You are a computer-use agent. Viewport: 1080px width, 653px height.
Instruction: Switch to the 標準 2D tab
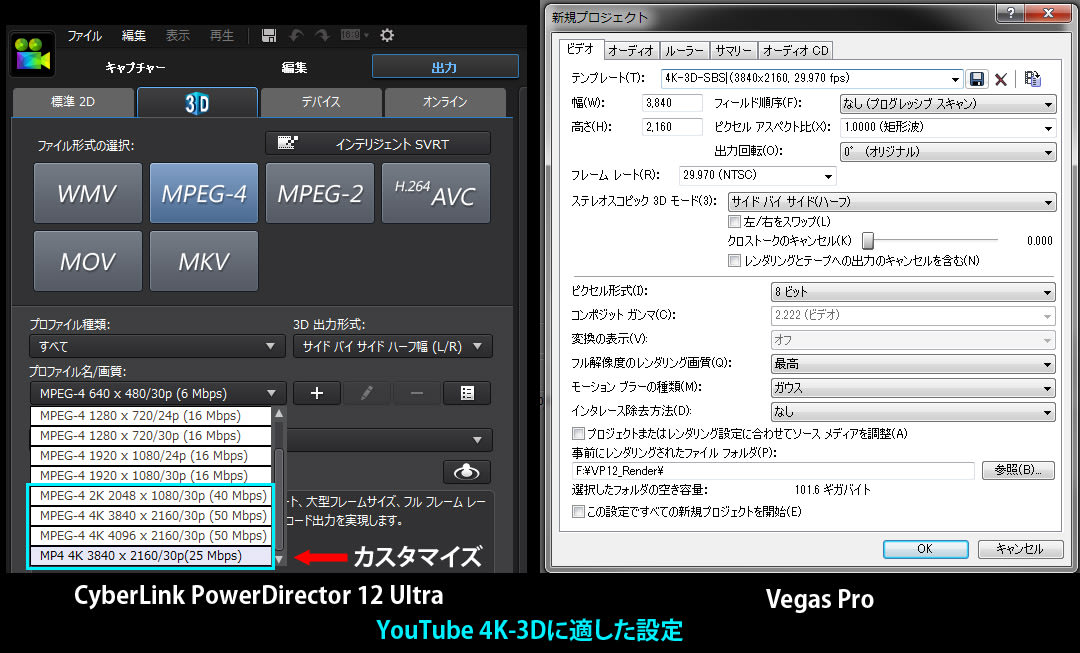click(x=73, y=102)
